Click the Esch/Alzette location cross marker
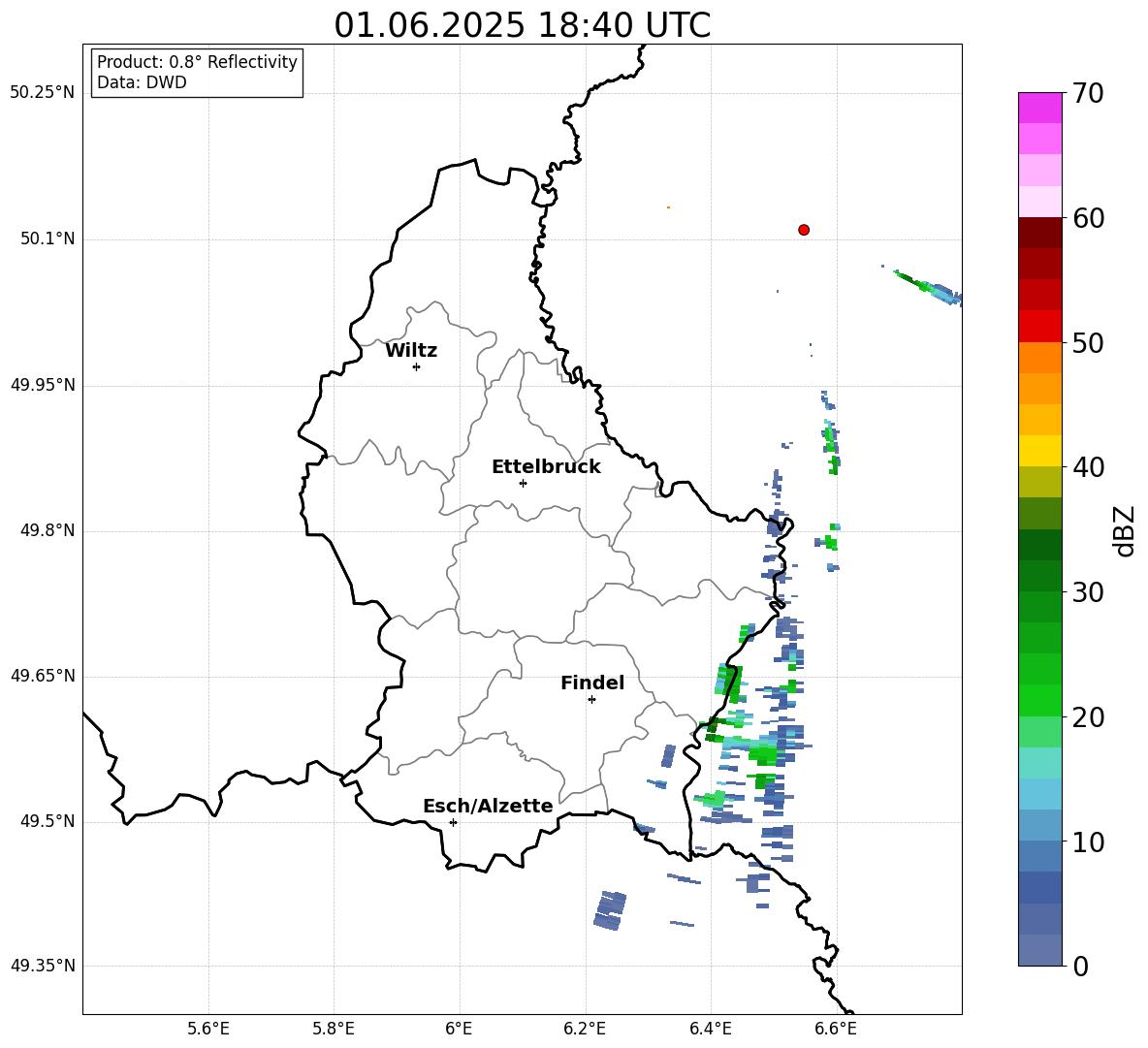 tap(453, 822)
